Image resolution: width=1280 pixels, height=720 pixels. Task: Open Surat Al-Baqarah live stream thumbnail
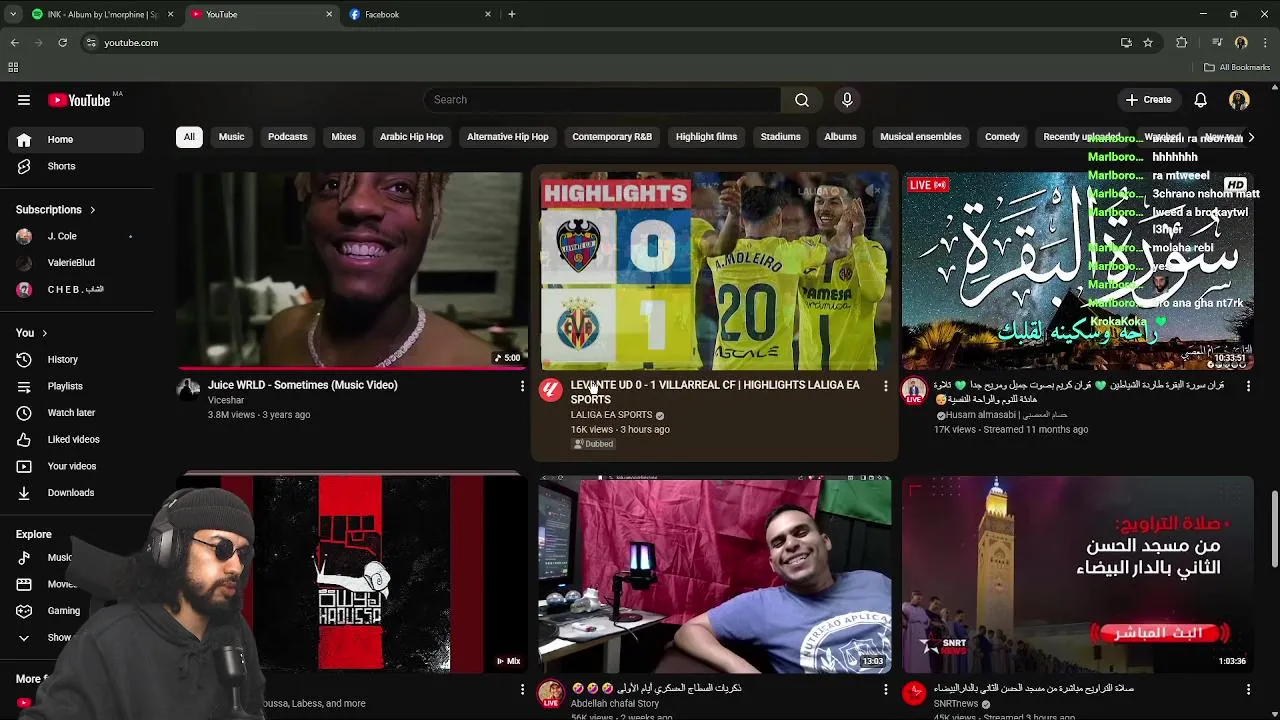1077,270
